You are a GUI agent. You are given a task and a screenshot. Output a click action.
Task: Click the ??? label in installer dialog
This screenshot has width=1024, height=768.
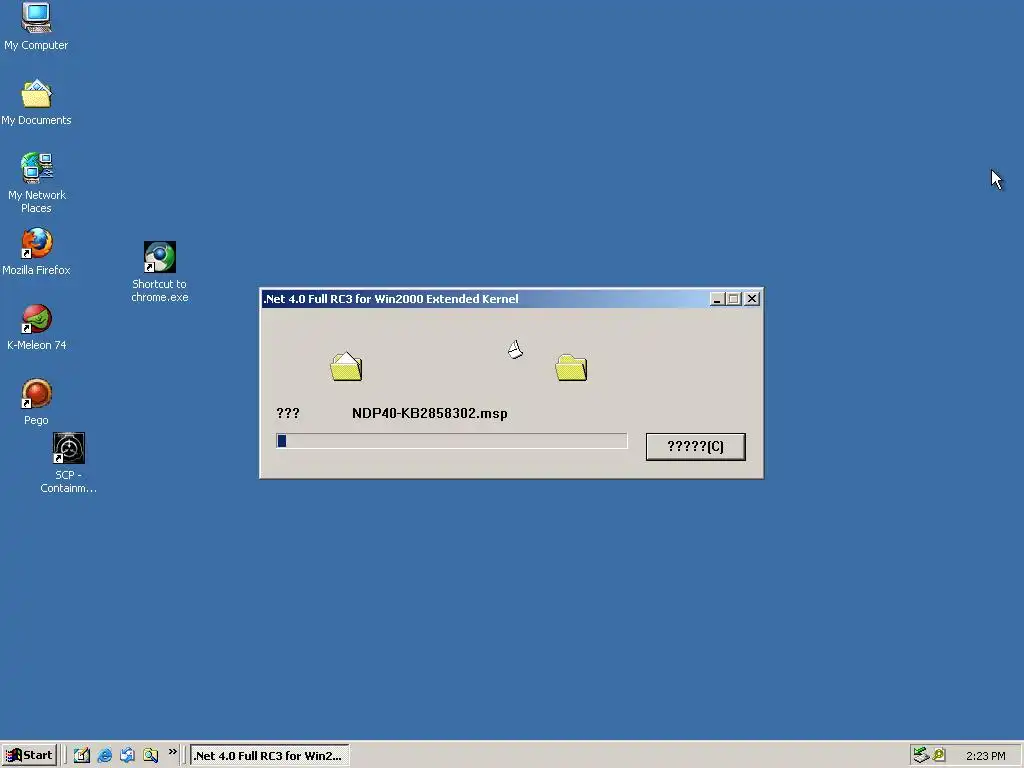click(x=288, y=413)
